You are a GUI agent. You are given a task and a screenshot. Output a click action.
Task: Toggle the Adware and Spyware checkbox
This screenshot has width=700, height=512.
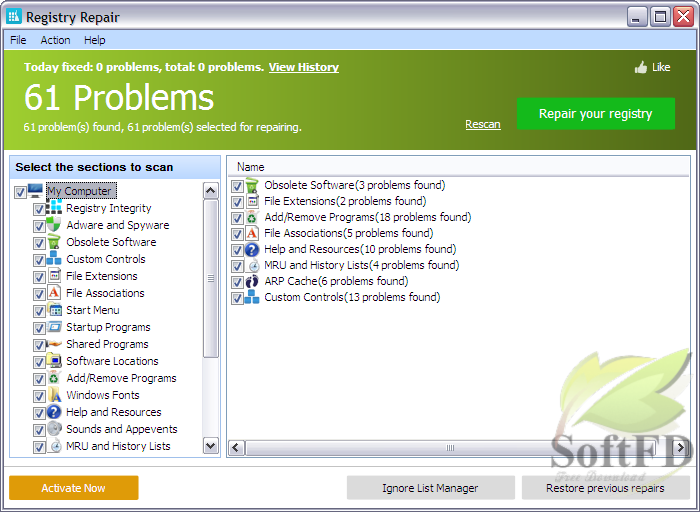(39, 226)
